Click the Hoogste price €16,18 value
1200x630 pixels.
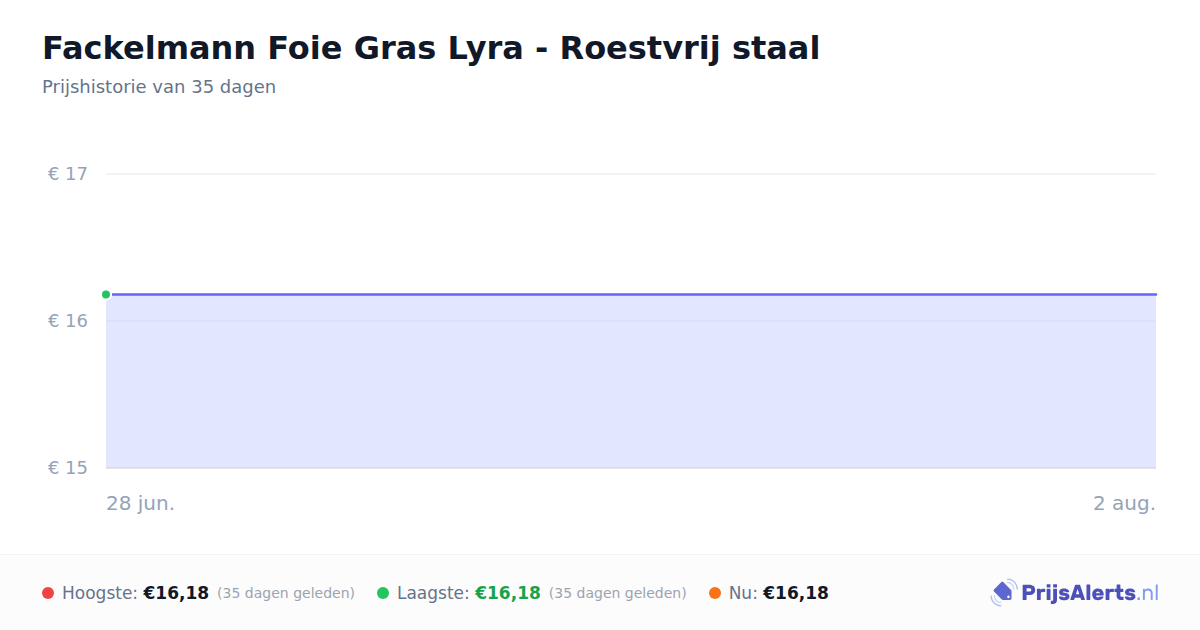176,593
